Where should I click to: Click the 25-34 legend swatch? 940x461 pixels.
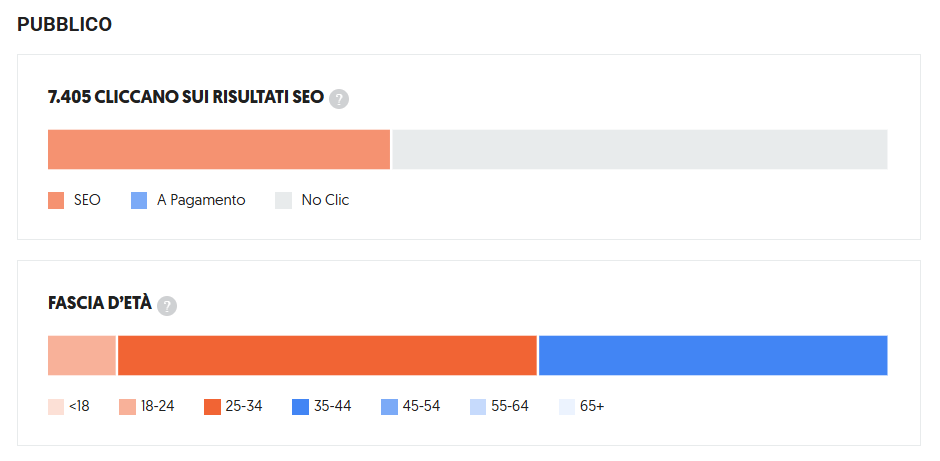tap(212, 407)
